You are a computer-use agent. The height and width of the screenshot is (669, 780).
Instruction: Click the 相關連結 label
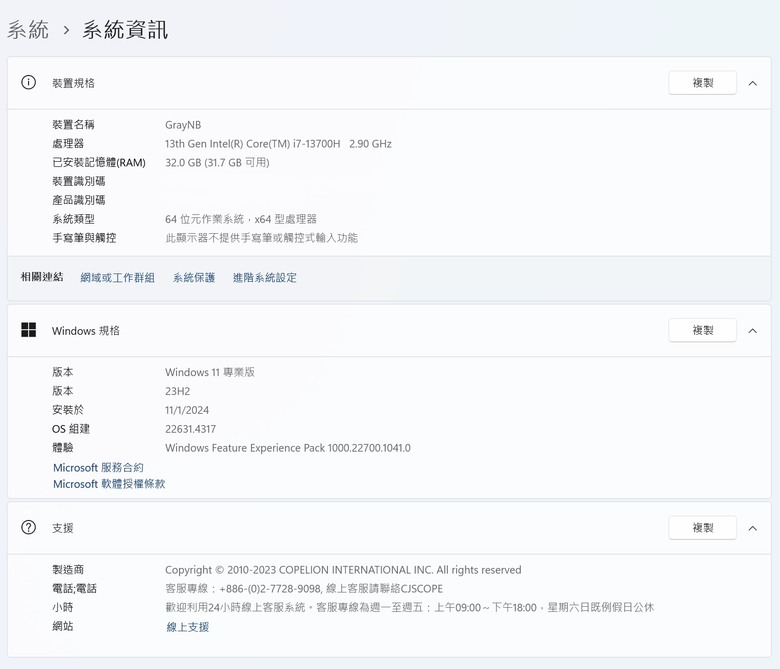[42, 277]
